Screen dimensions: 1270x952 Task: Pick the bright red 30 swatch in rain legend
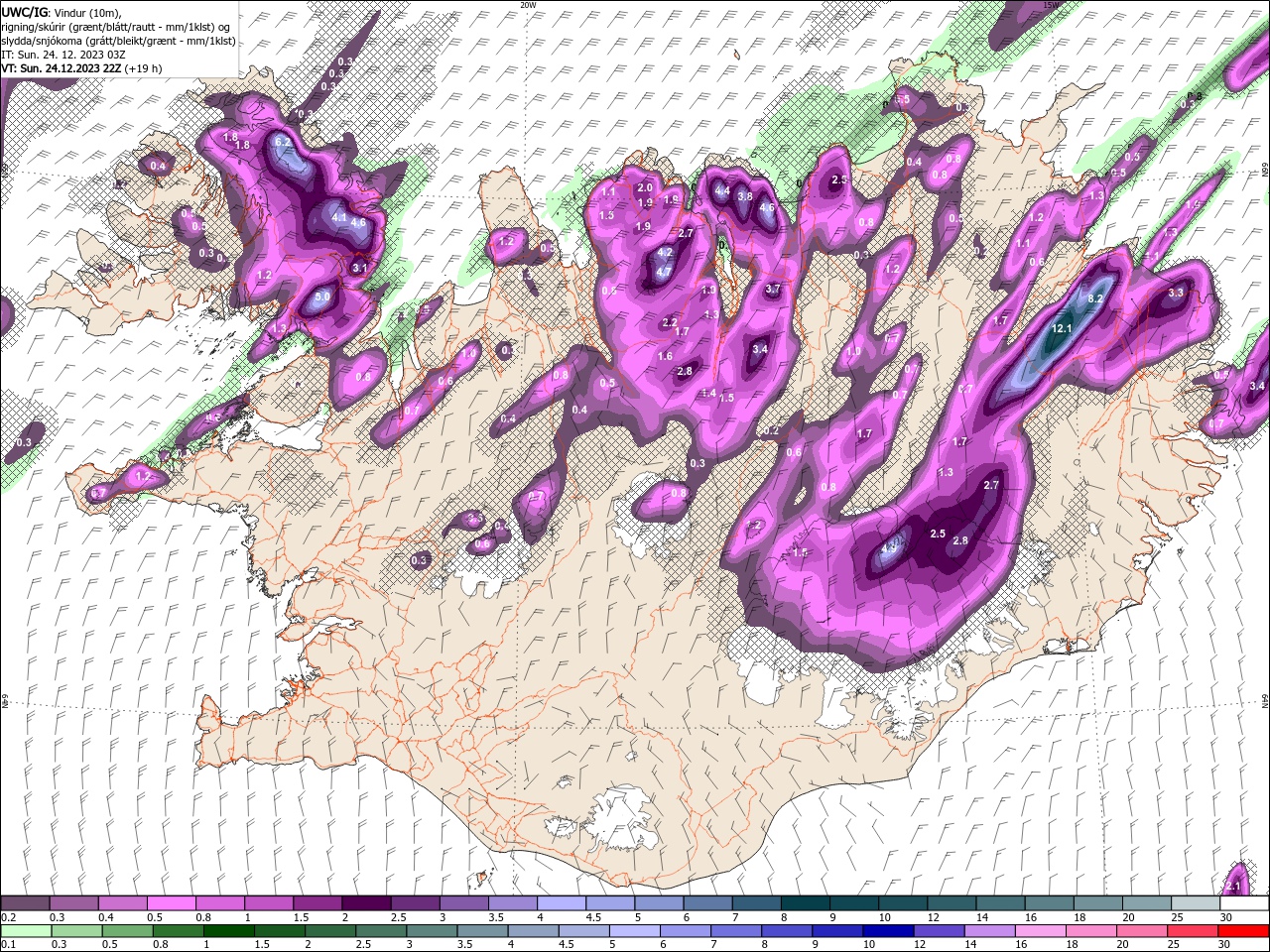click(x=1243, y=931)
